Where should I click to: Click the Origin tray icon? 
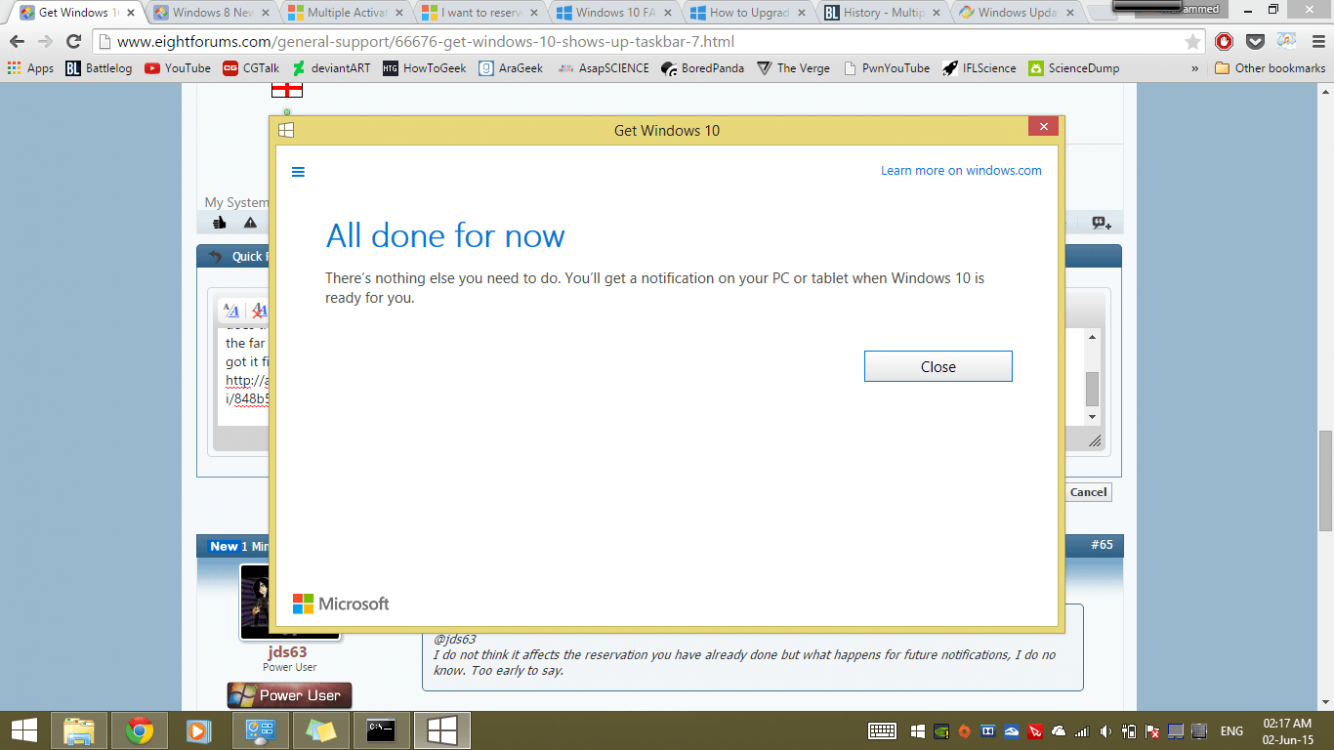coord(964,732)
